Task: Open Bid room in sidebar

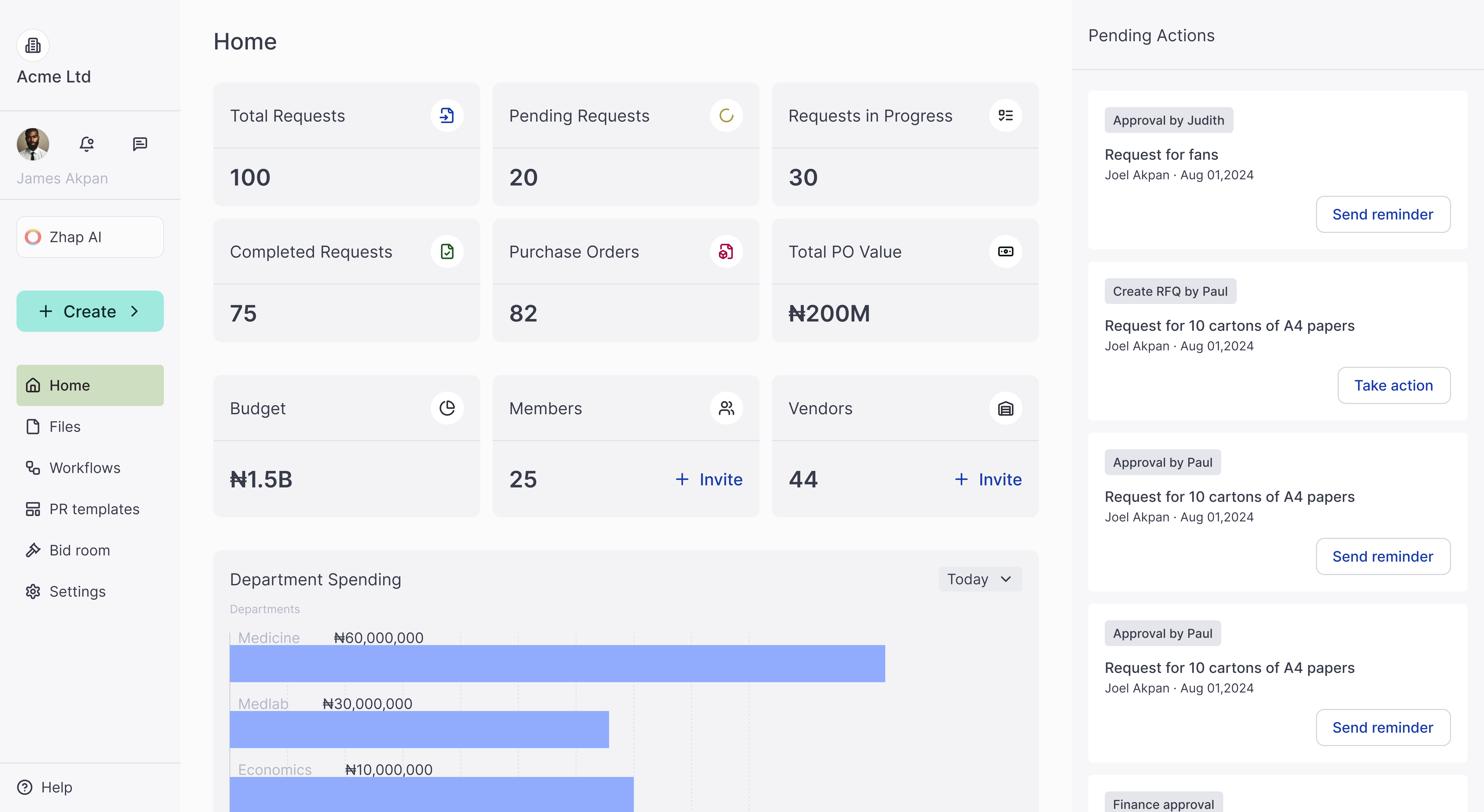Action: click(x=90, y=550)
